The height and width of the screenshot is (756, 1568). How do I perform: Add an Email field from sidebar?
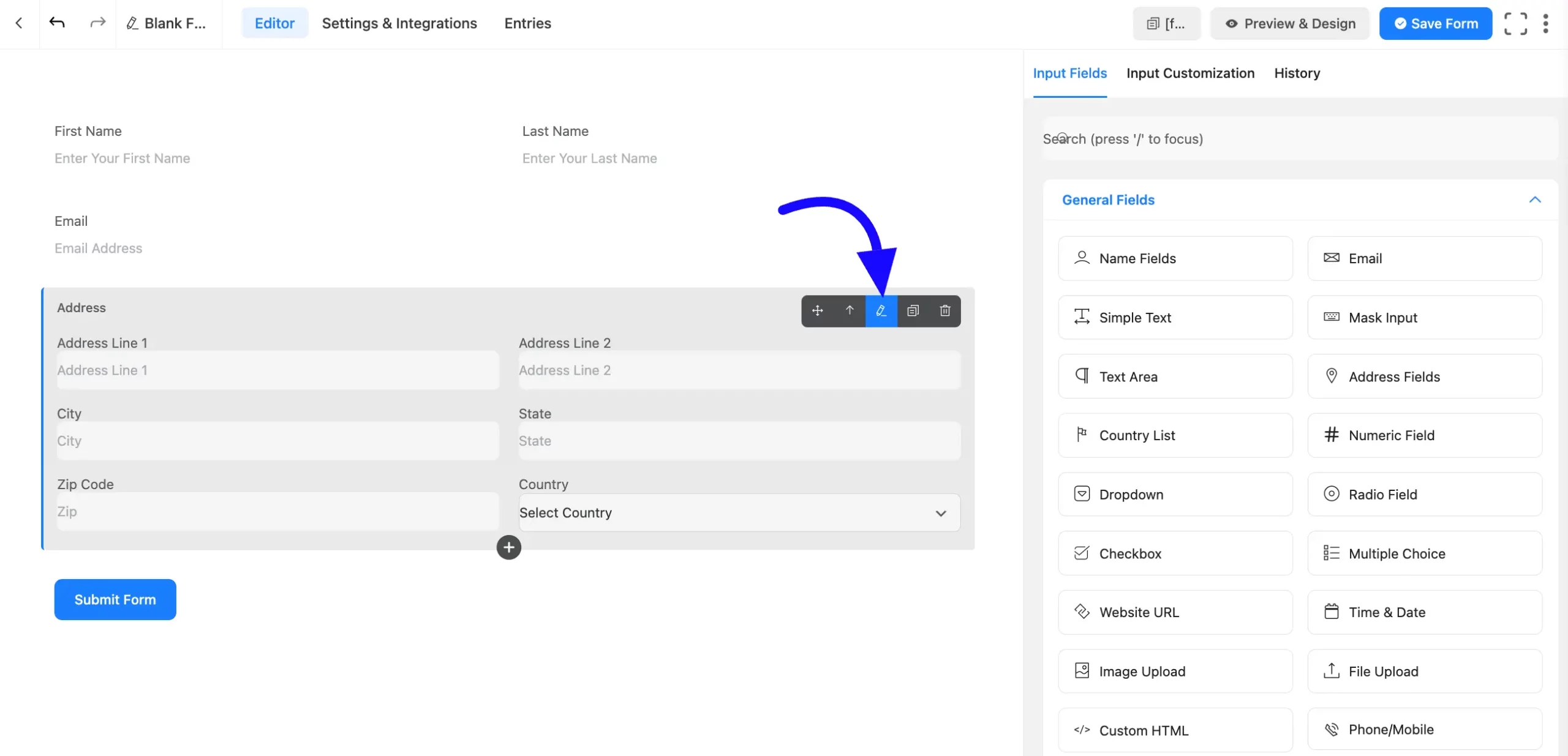[x=1425, y=258]
